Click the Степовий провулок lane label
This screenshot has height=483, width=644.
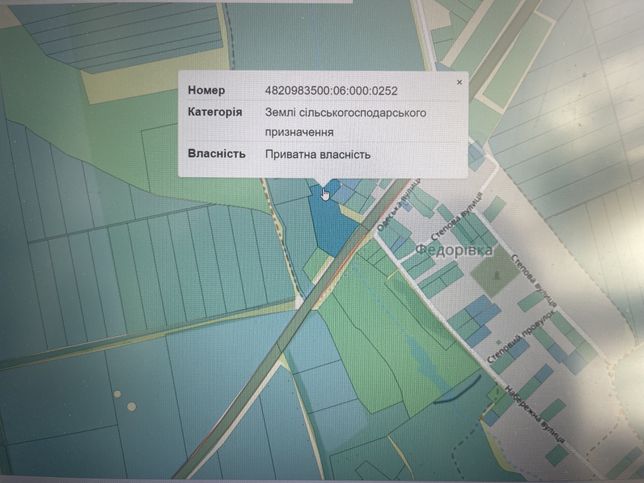point(520,338)
